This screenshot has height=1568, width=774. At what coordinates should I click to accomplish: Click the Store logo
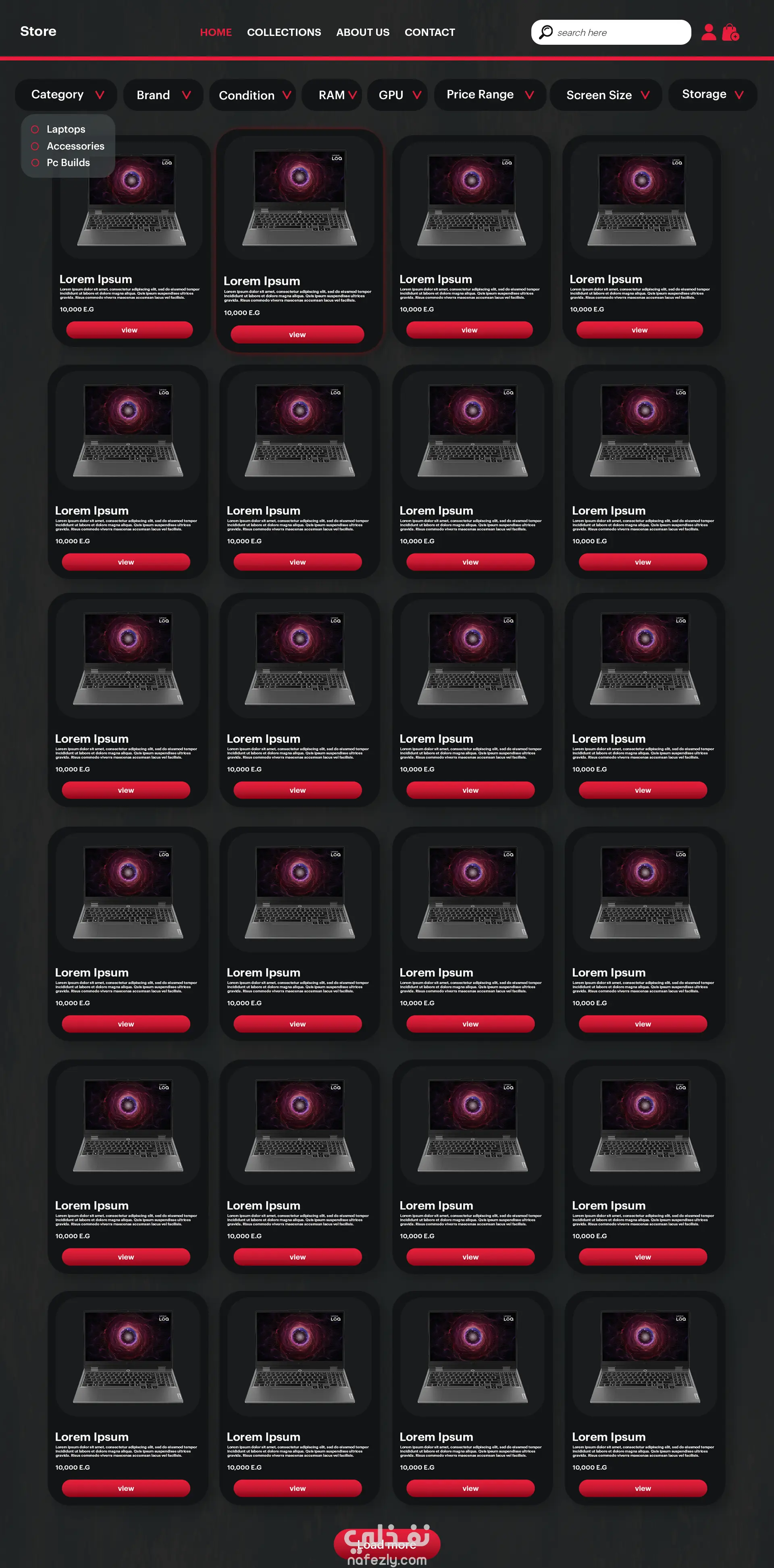coord(38,32)
